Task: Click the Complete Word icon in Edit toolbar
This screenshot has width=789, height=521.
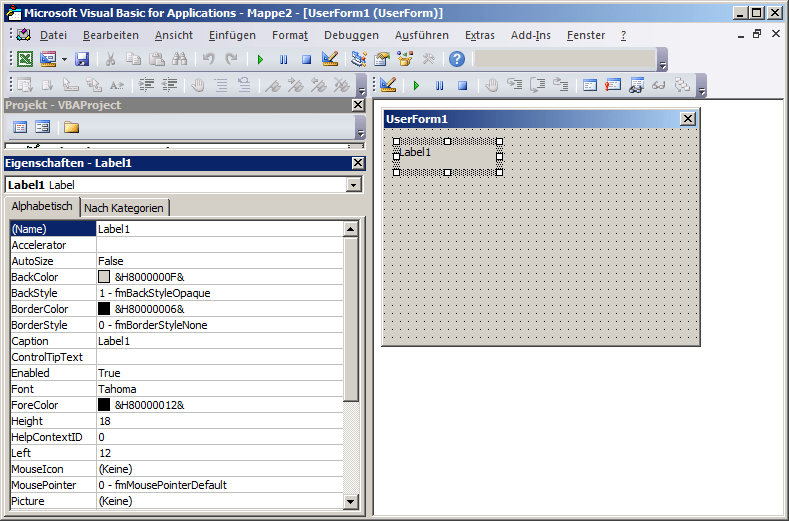Action: [116, 85]
